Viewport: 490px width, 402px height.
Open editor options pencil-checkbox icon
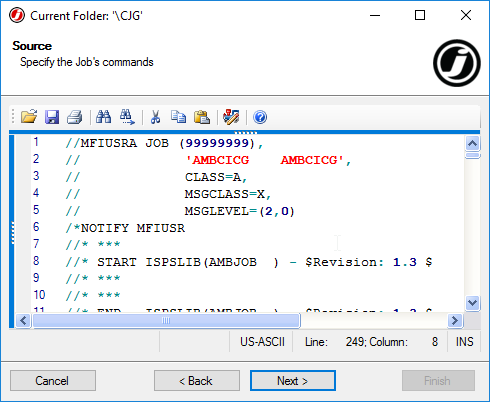pos(231,117)
